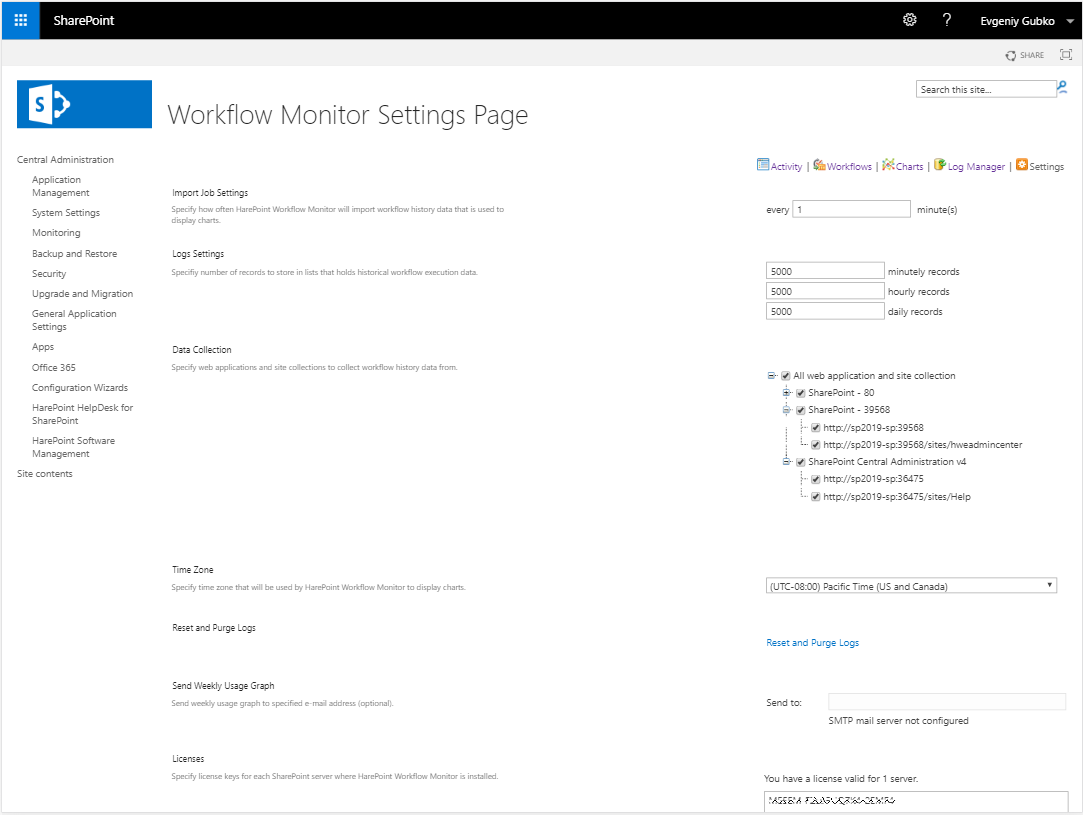Uncheck the http://sp2019-sp:36475/sites/Help checkbox
Image resolution: width=1083 pixels, height=815 pixels.
pyautogui.click(x=816, y=496)
